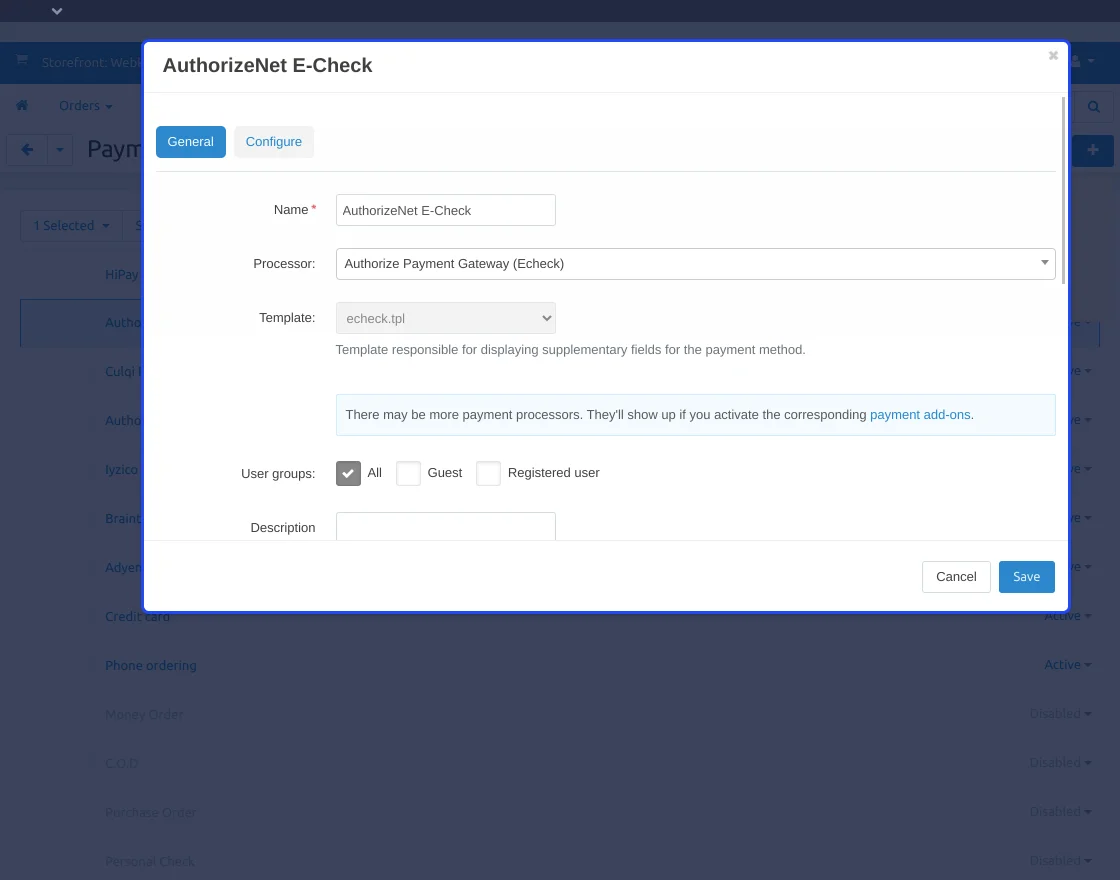The width and height of the screenshot is (1120, 880).
Task: Switch to the Configure tab
Action: (274, 141)
